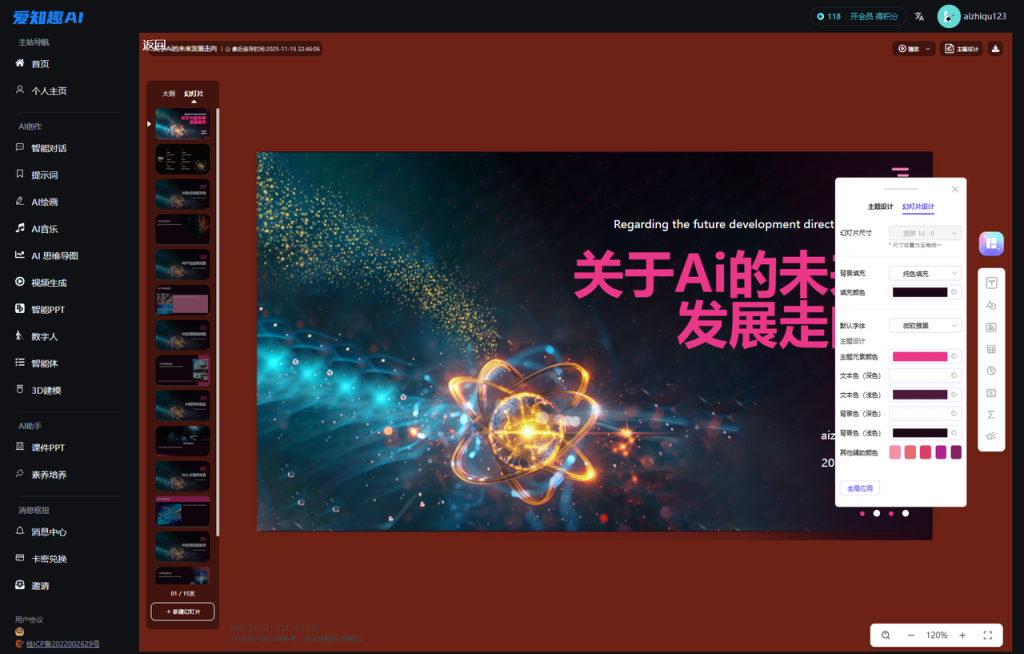Click the purple layout template icon

(x=991, y=244)
